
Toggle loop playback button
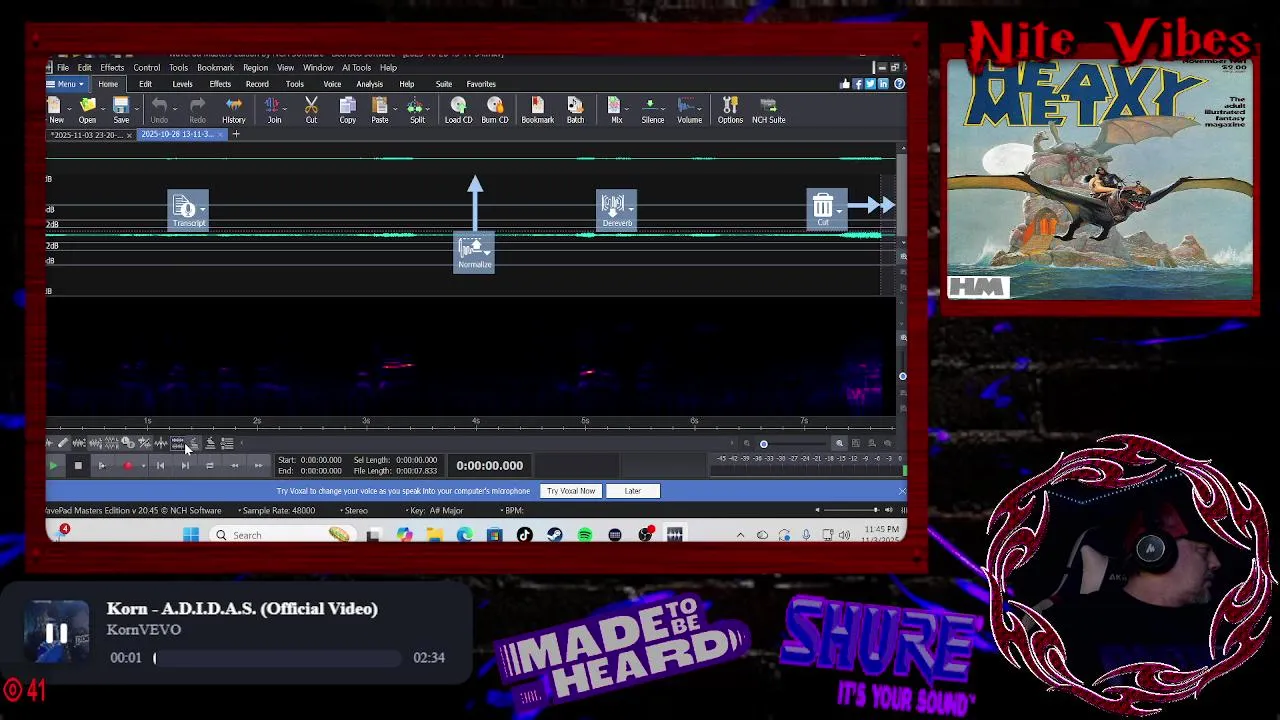point(209,466)
